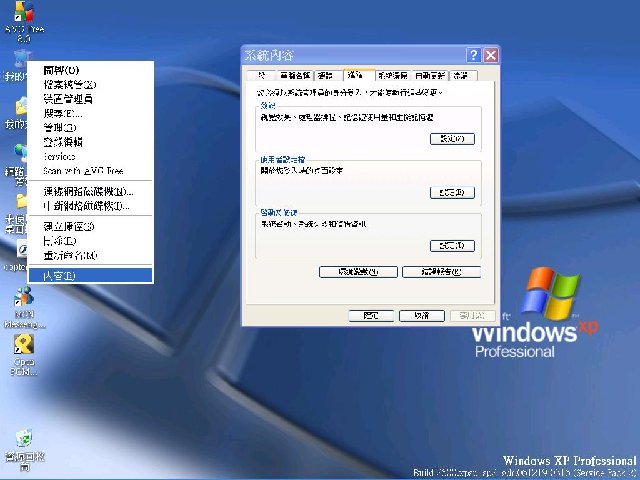Image resolution: width=640 pixels, height=480 pixels.
Task: Choose 檔案總管 Explorer in the context menu
Action: (90, 84)
